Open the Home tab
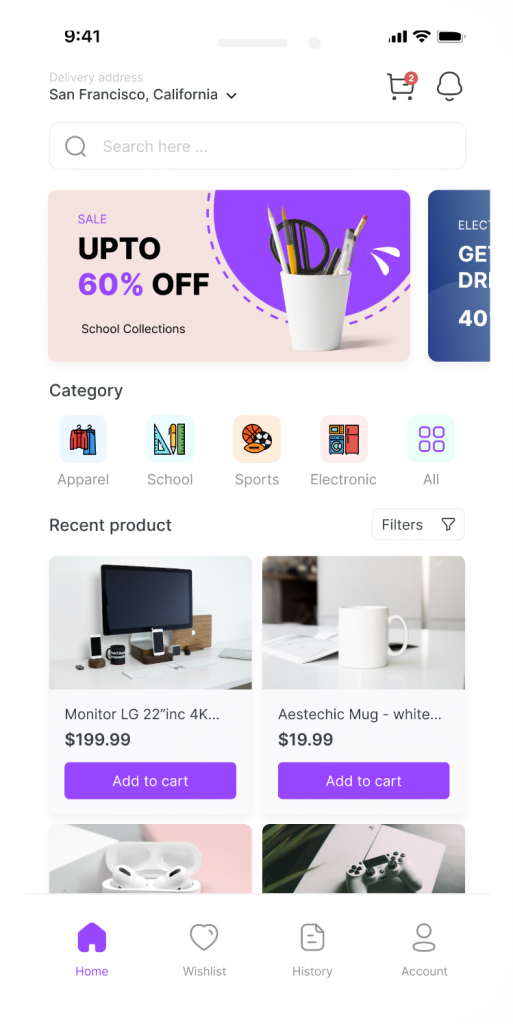This screenshot has height=1024, width=513. pos(91,950)
